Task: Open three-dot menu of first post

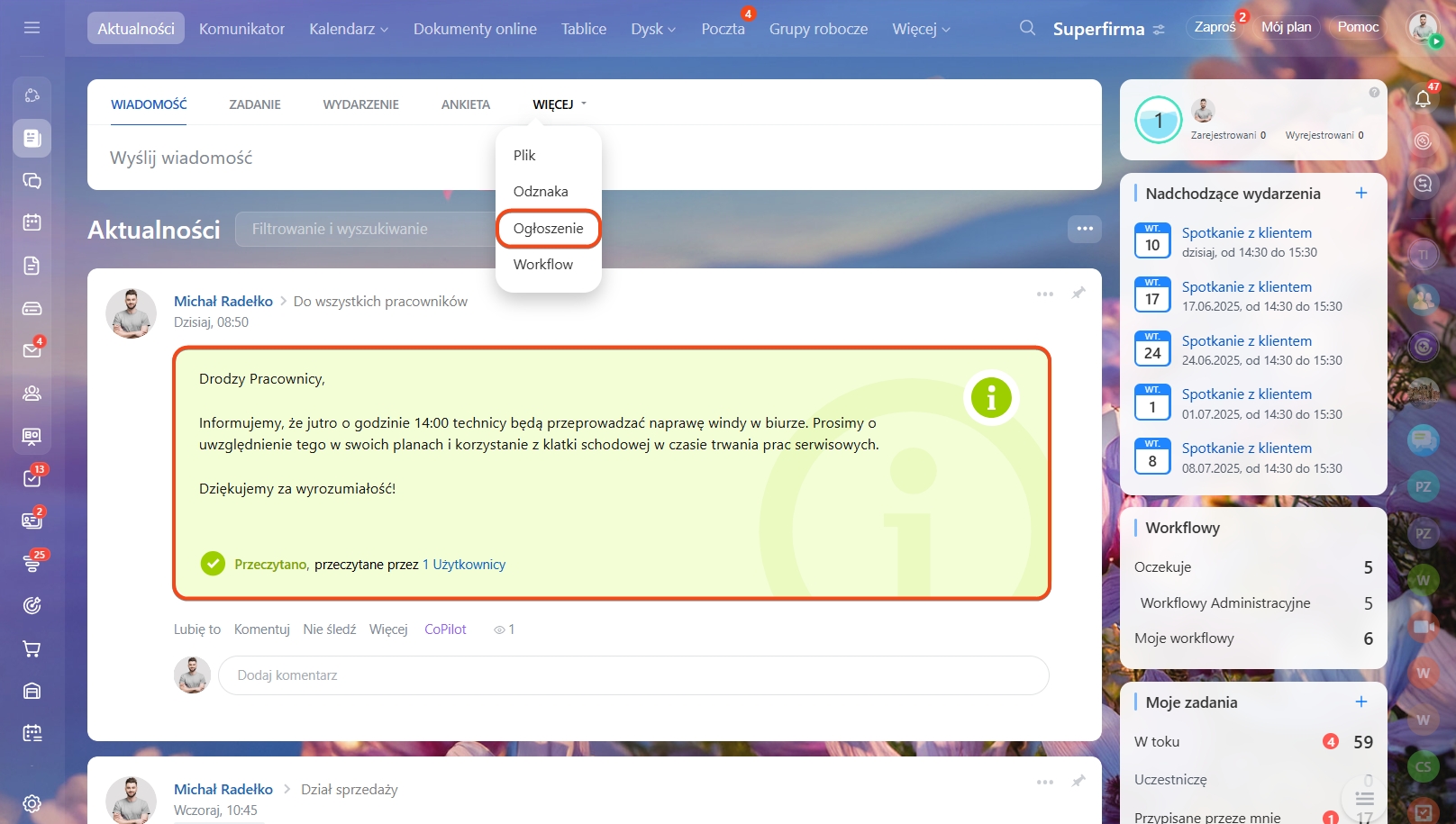Action: (x=1045, y=294)
